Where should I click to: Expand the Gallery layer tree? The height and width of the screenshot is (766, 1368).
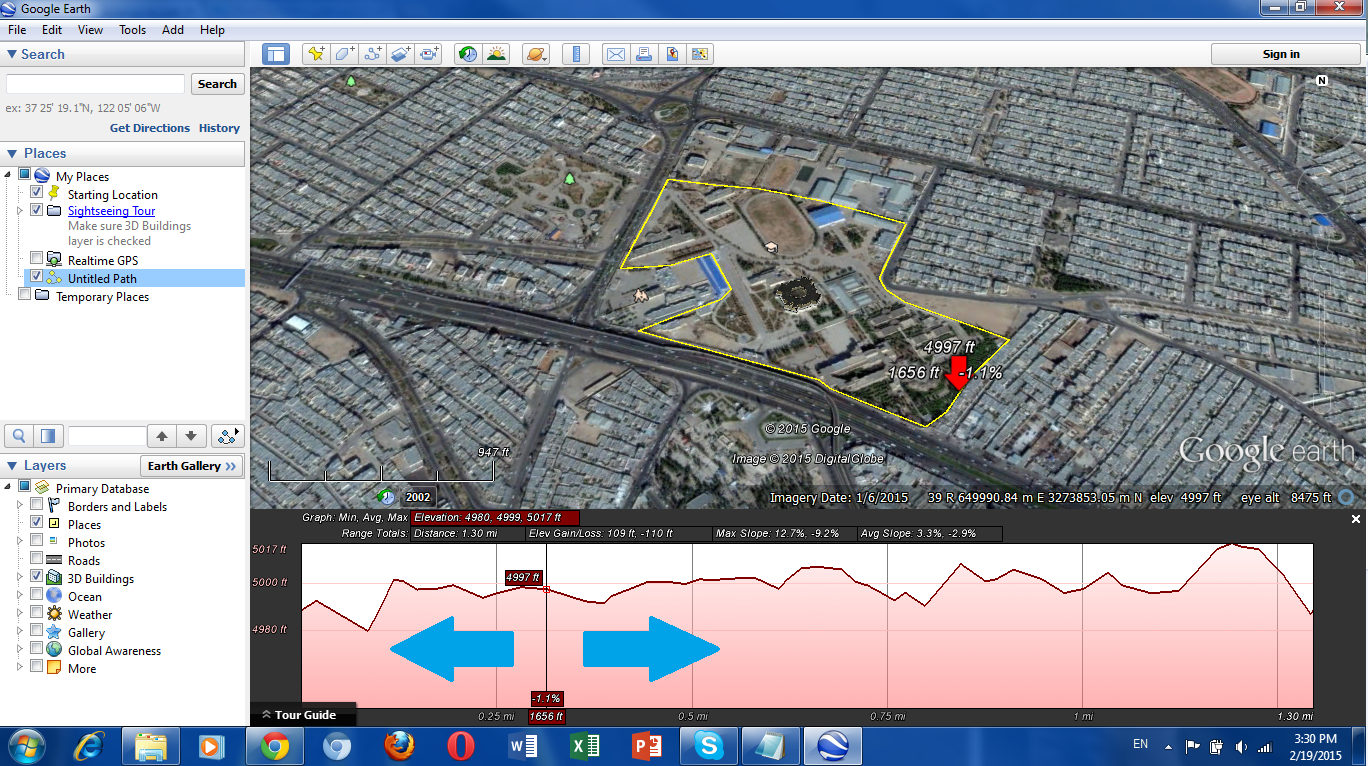click(20, 632)
